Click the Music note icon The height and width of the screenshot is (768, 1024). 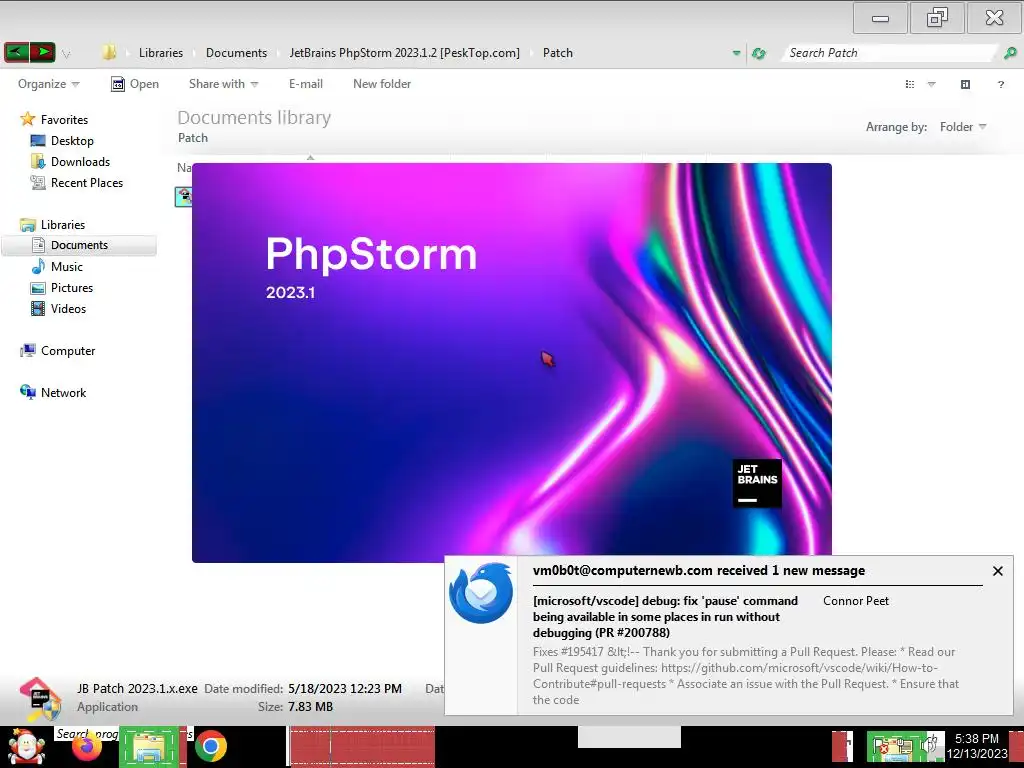[x=39, y=266]
